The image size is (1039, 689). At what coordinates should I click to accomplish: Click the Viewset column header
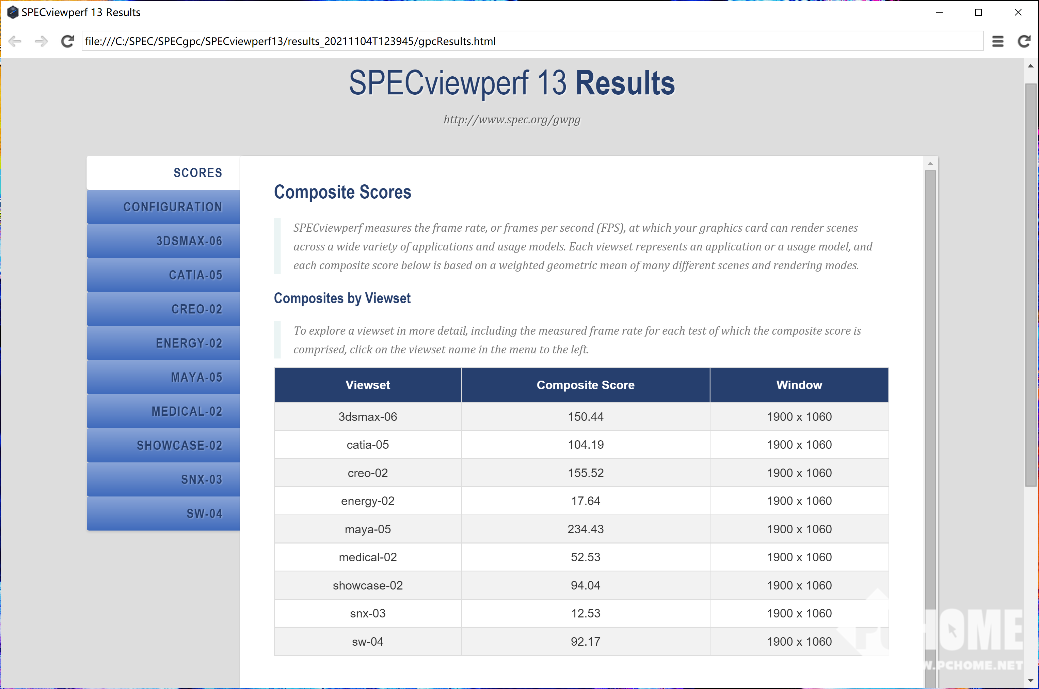[368, 385]
